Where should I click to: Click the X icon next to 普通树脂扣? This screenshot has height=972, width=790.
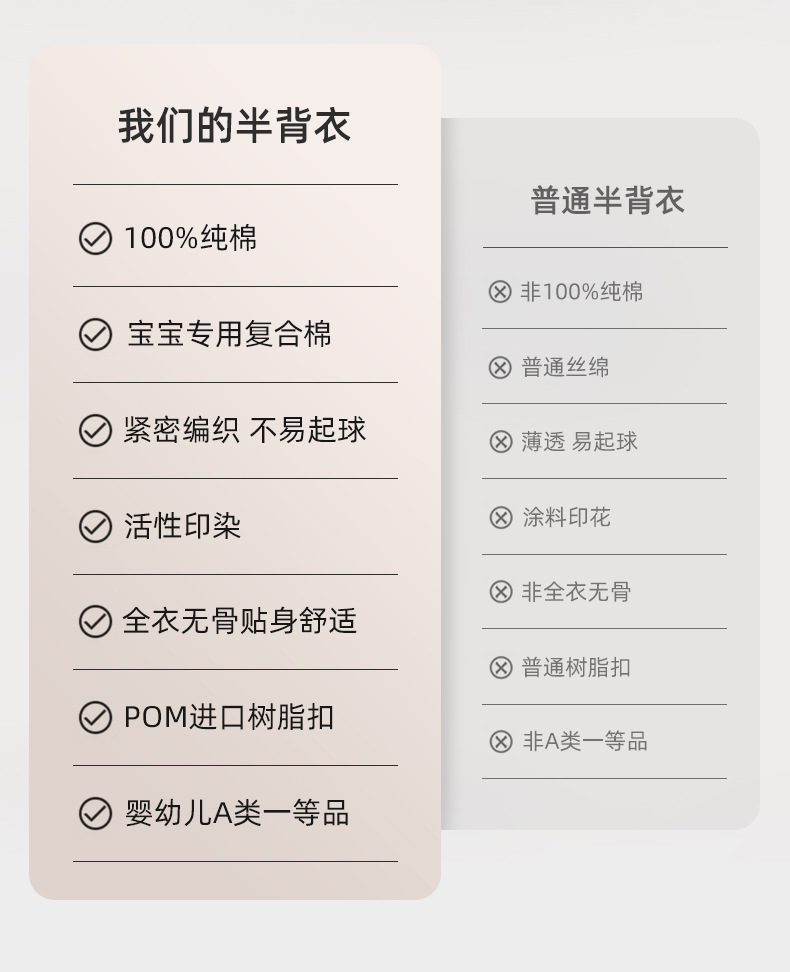pos(500,668)
